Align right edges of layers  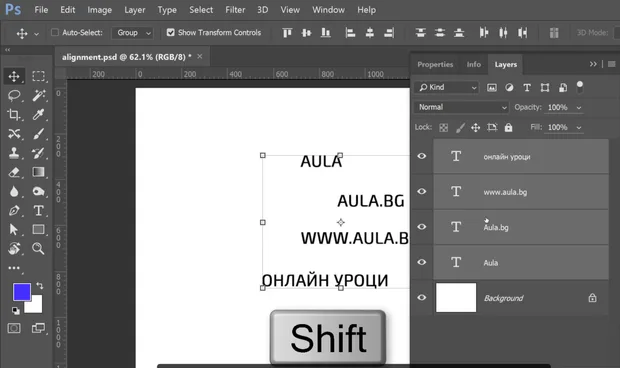click(x=389, y=33)
